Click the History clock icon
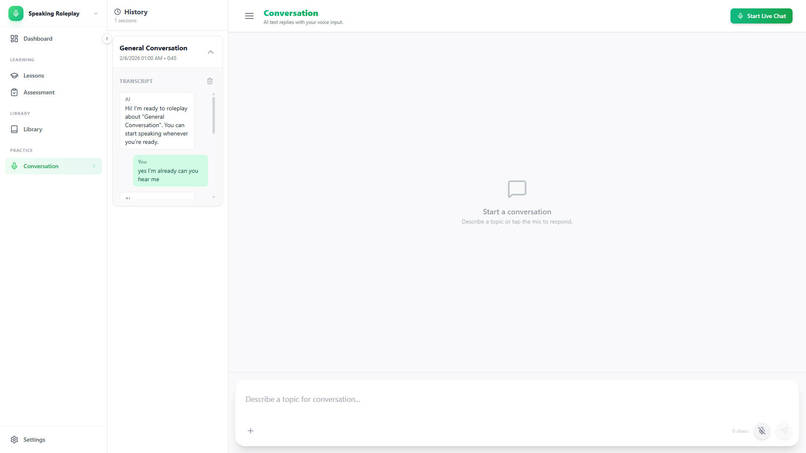The image size is (806, 453). (117, 11)
